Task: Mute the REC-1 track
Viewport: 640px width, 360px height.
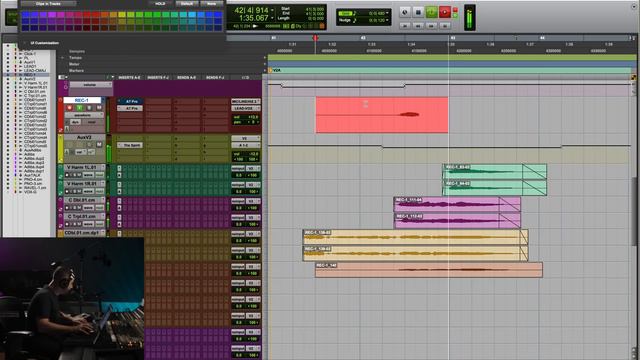Action: pos(99,108)
